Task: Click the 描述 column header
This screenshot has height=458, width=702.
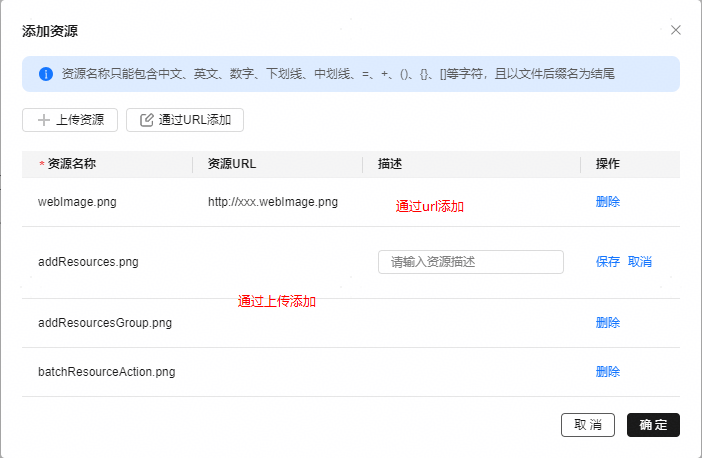Action: tap(390, 163)
